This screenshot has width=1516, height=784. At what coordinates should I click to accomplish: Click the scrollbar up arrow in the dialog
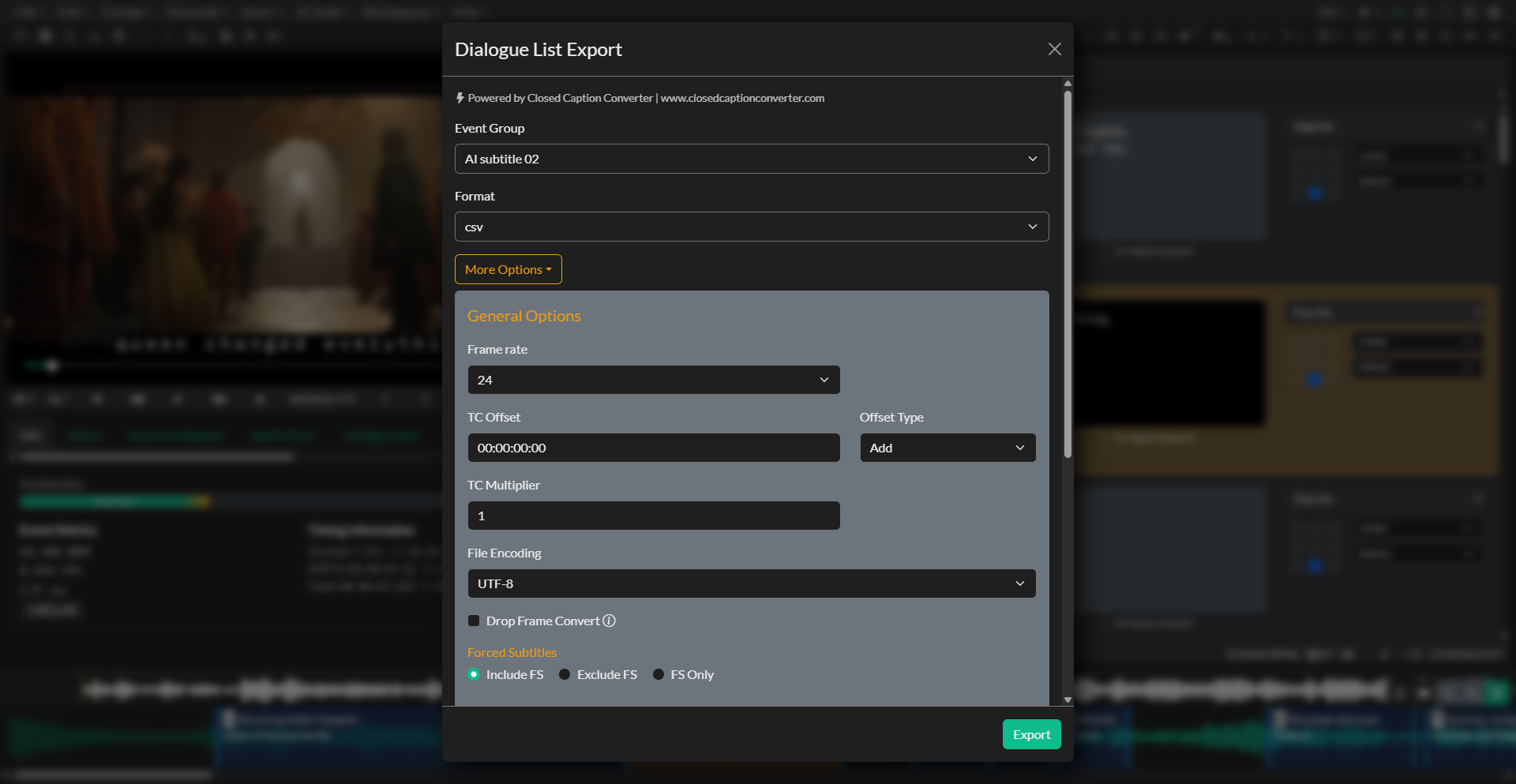pos(1068,83)
